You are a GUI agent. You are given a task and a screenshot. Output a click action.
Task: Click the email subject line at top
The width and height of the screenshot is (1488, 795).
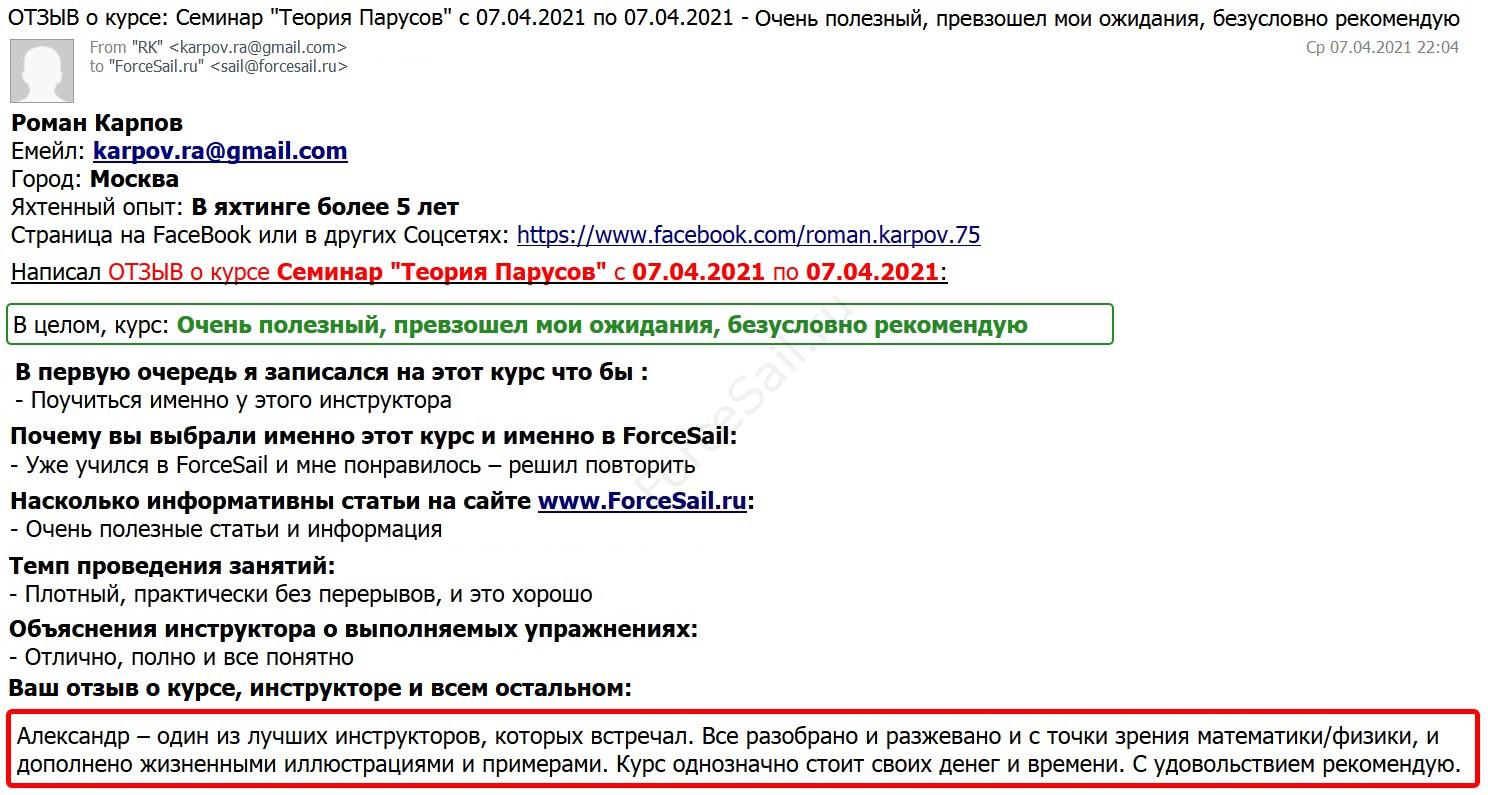coord(733,19)
